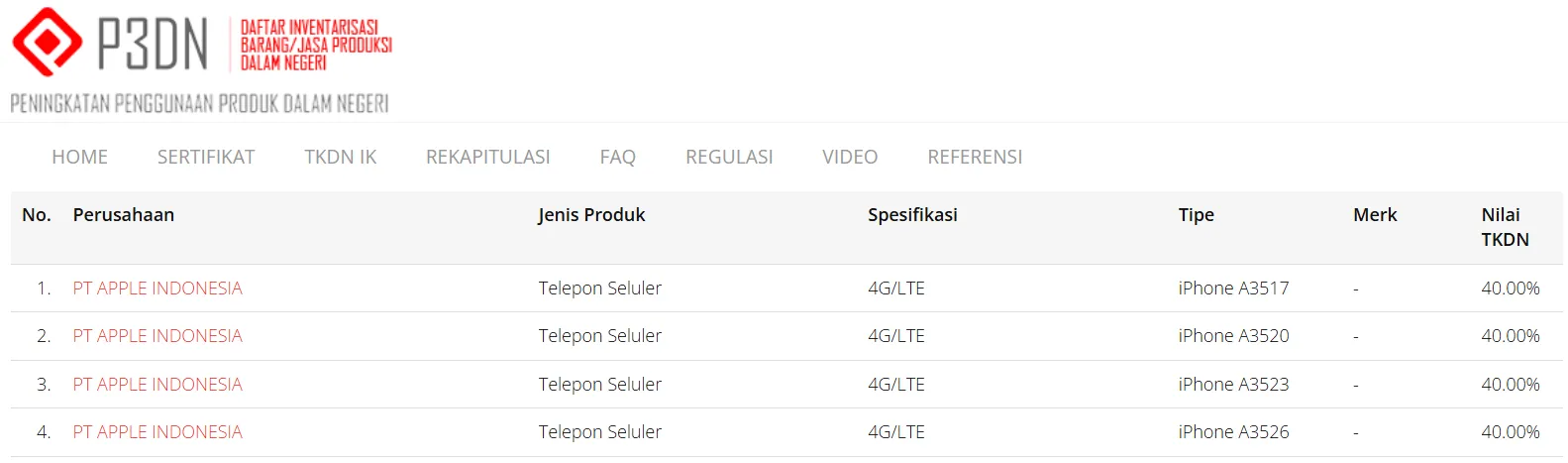This screenshot has height=463, width=1568.
Task: Open the HOME menu item
Action: (x=79, y=157)
